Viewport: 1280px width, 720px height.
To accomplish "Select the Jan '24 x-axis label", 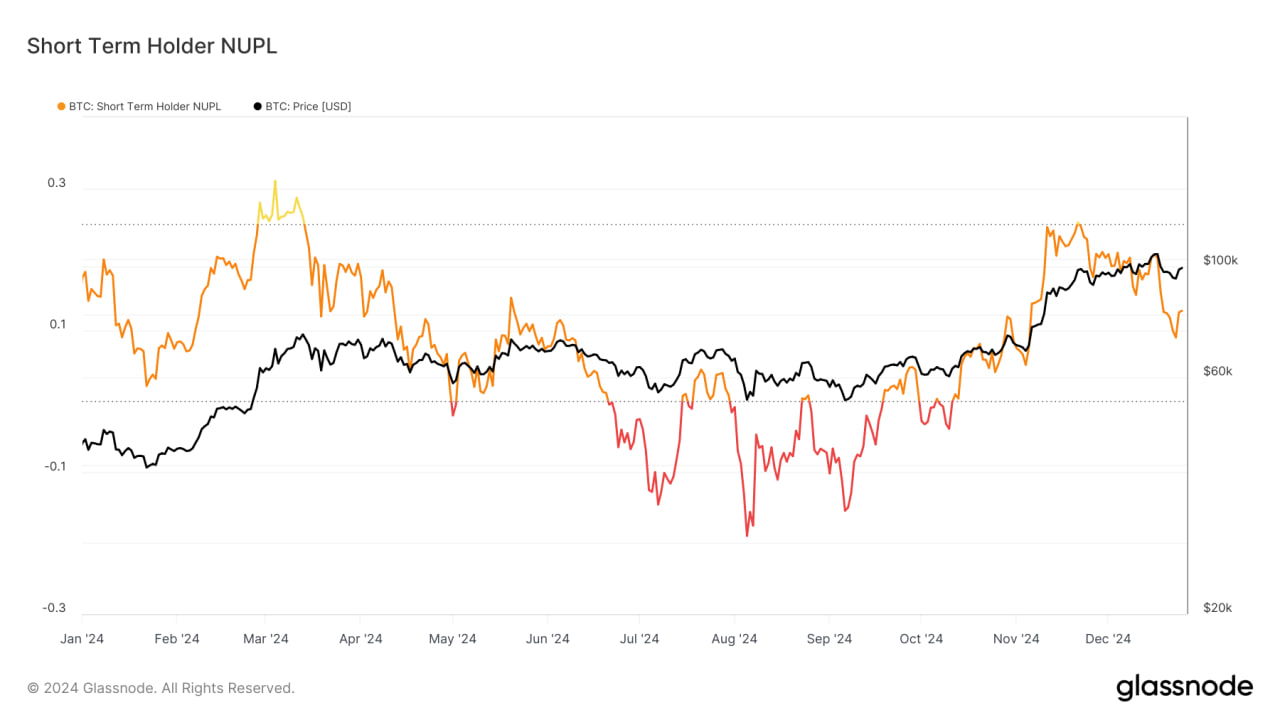I will tap(83, 639).
